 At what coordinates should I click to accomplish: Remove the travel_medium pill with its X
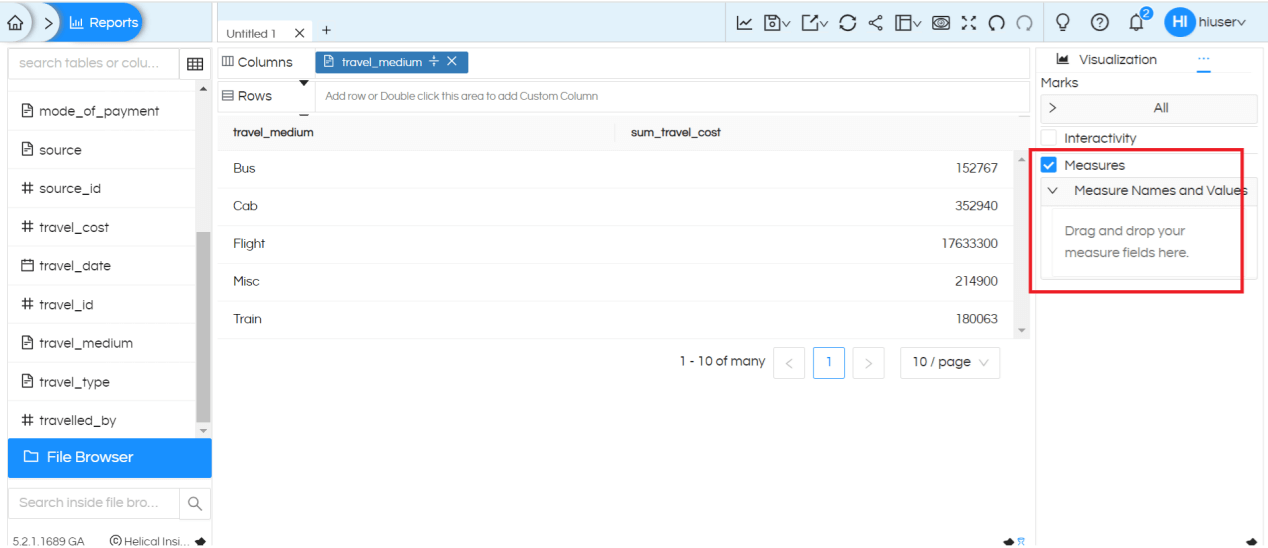pyautogui.click(x=452, y=62)
